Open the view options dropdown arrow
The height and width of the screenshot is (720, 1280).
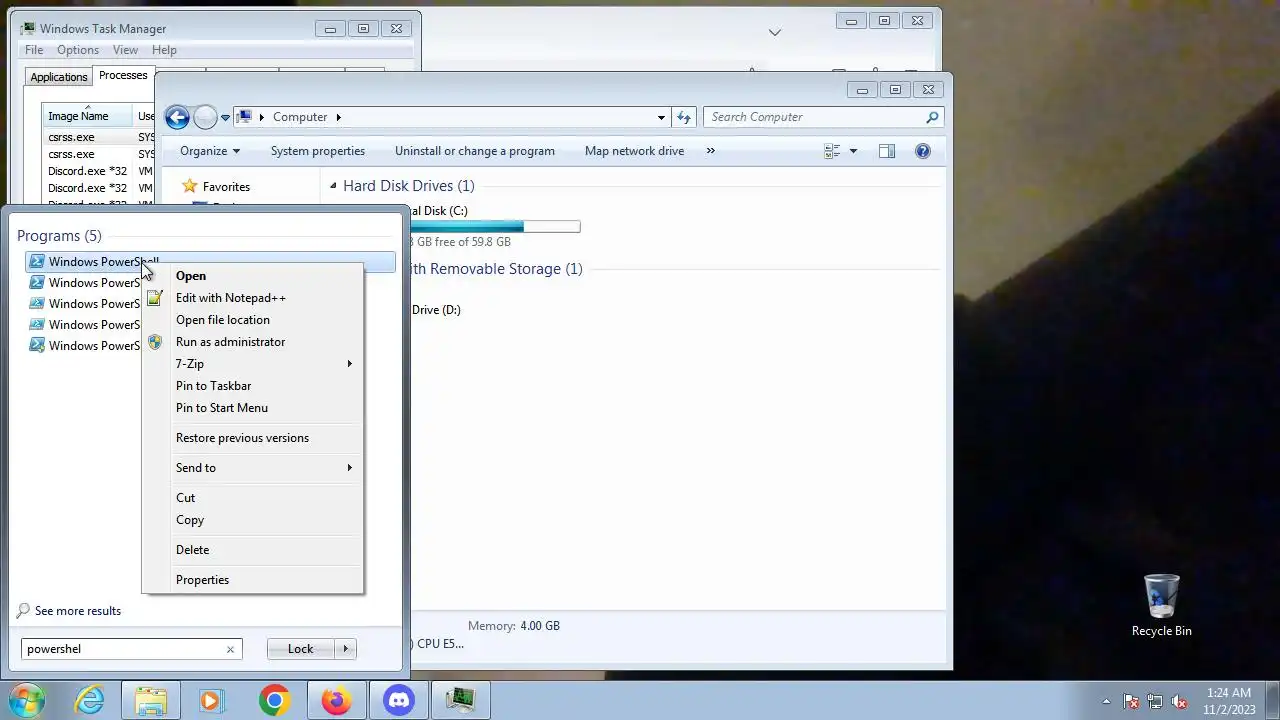click(x=853, y=151)
